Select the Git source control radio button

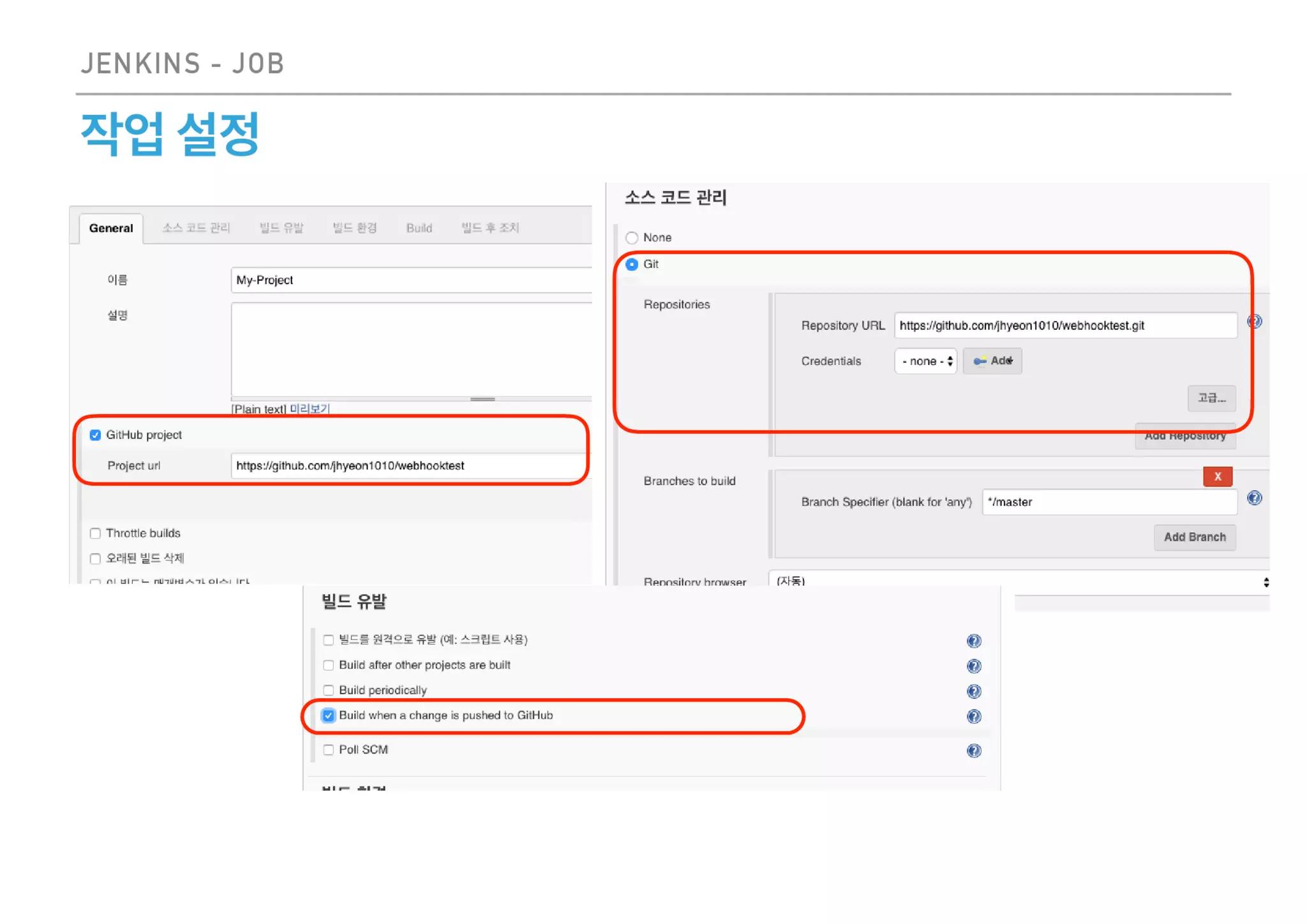632,264
